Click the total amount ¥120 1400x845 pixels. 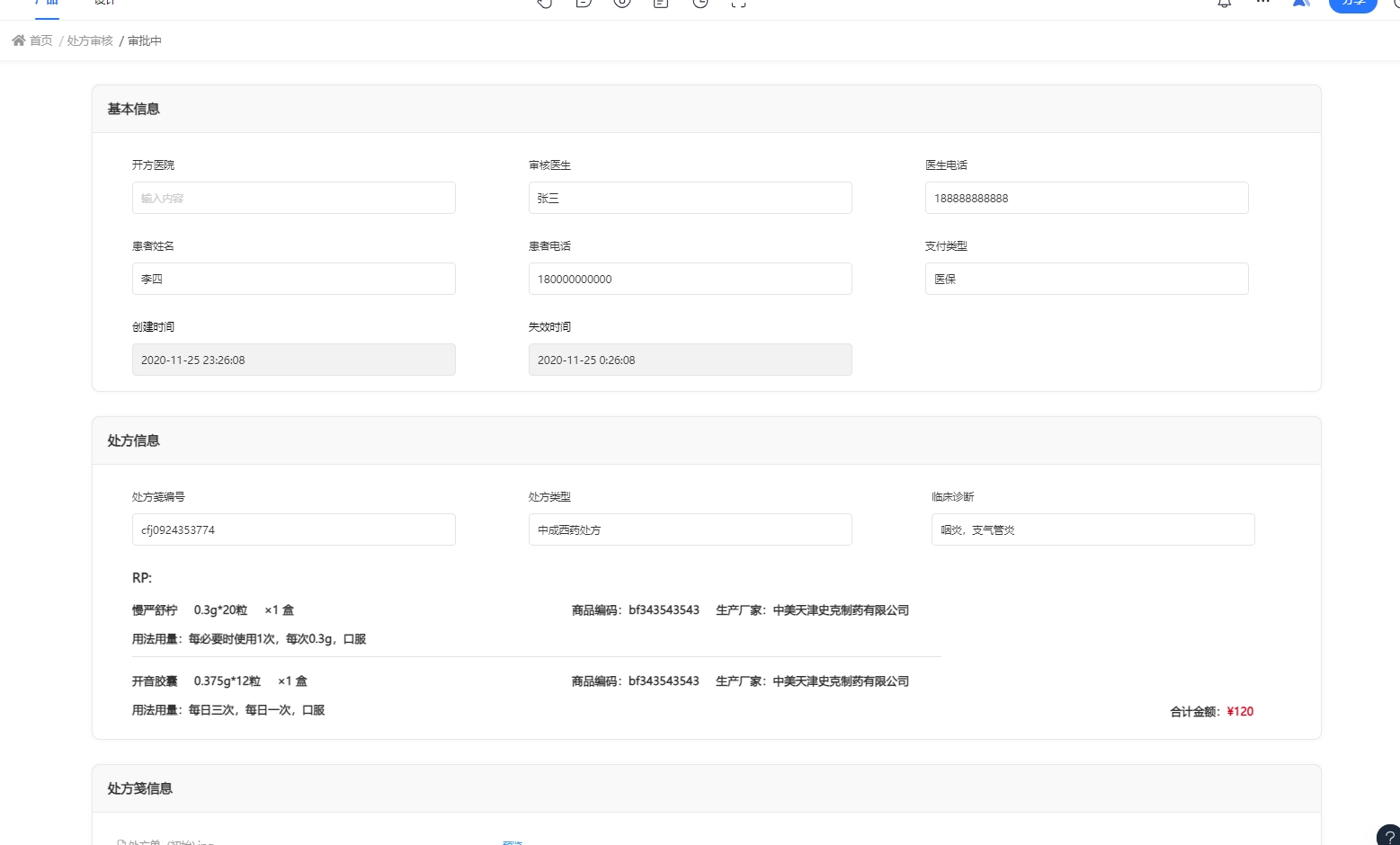(1240, 711)
